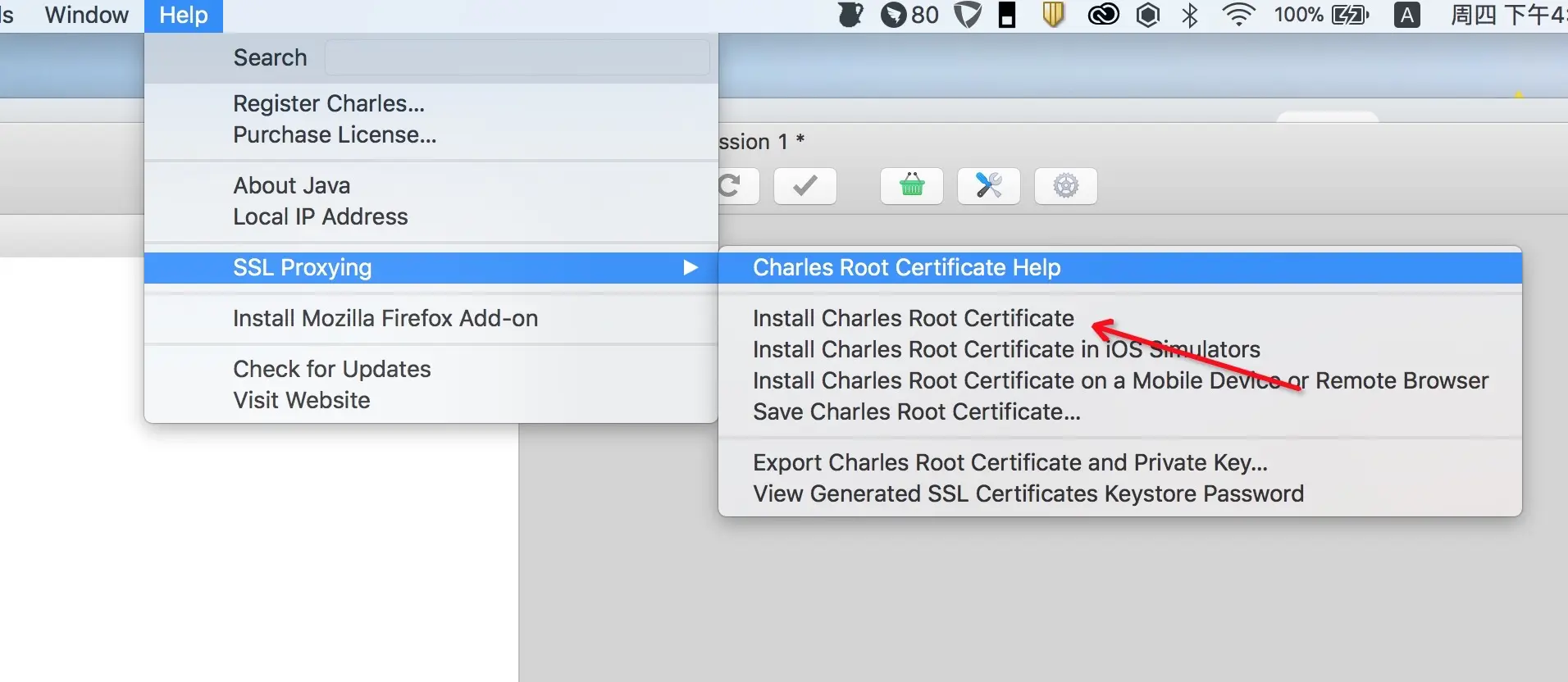
Task: Click the hexagon menu bar icon
Action: [x=1148, y=15]
